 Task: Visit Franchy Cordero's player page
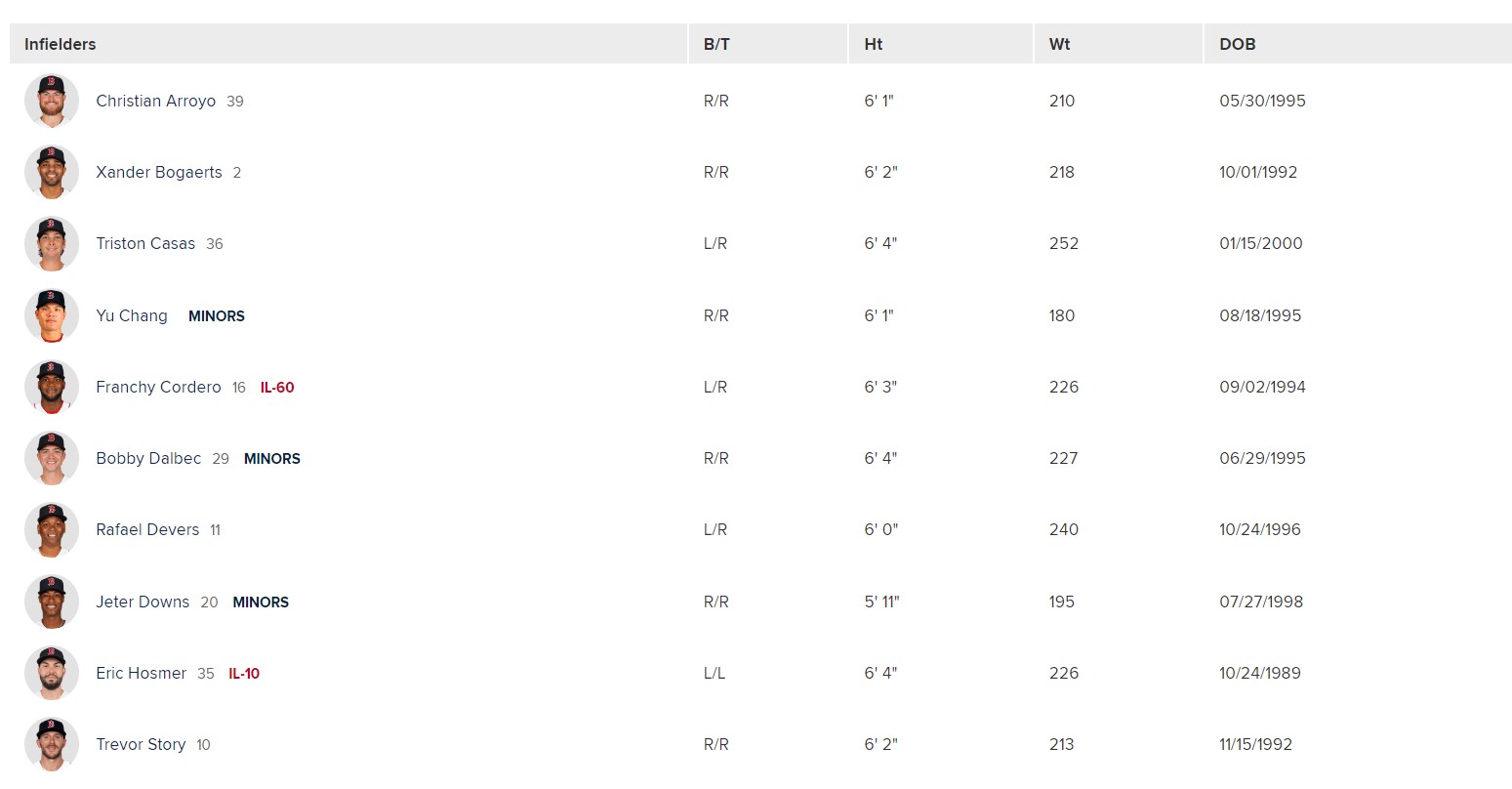pyautogui.click(x=158, y=387)
